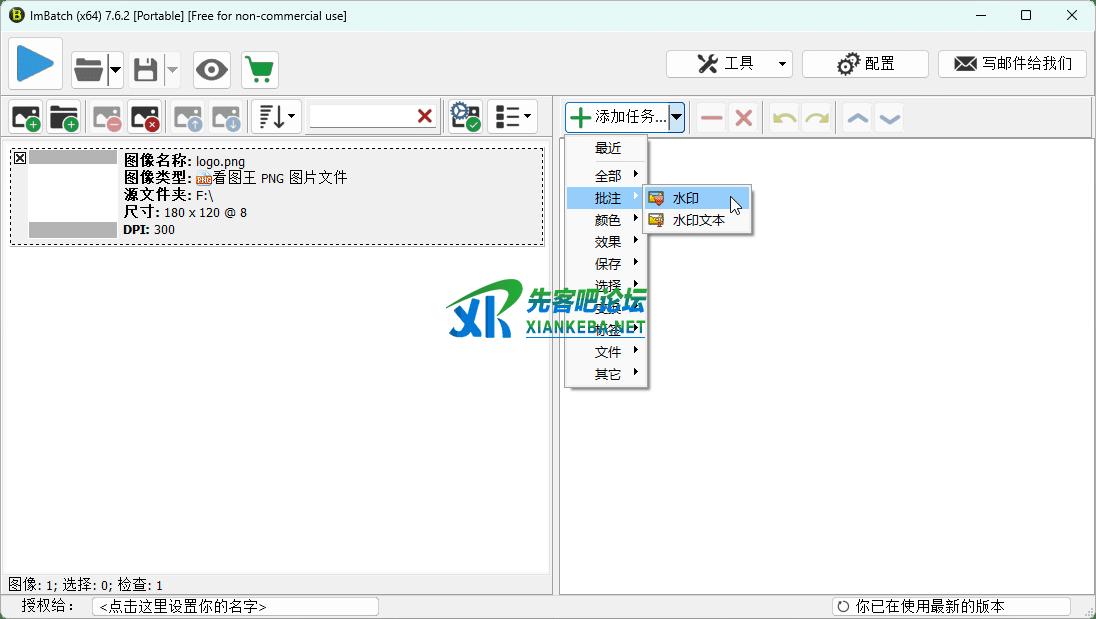Open the list view mode dropdown
The width and height of the screenshot is (1096, 619).
coord(512,117)
